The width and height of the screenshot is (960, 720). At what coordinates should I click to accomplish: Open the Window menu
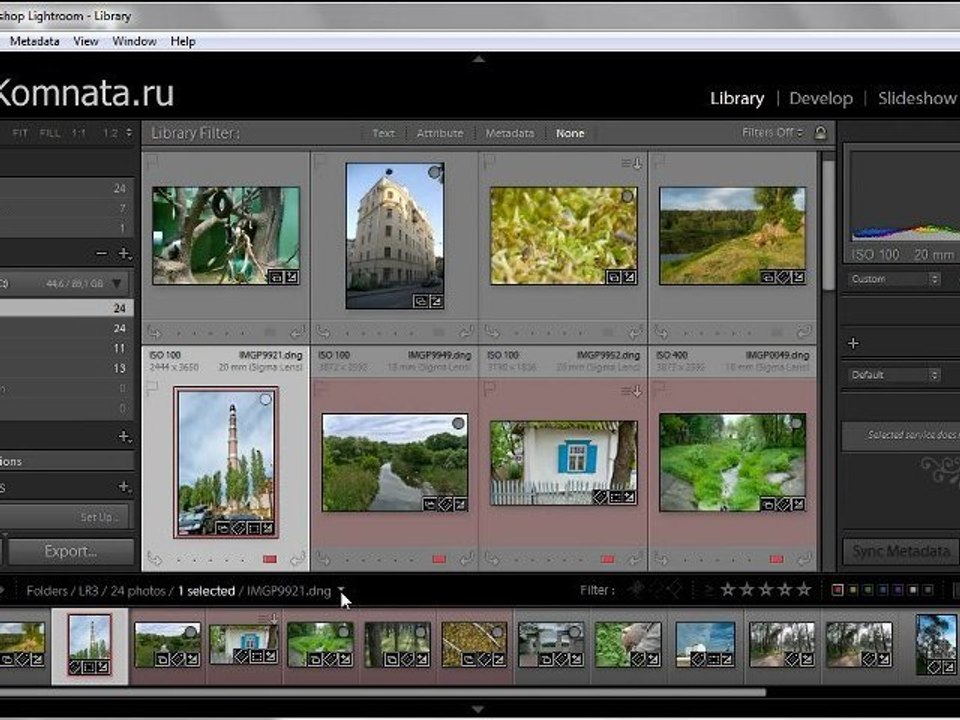(x=134, y=41)
